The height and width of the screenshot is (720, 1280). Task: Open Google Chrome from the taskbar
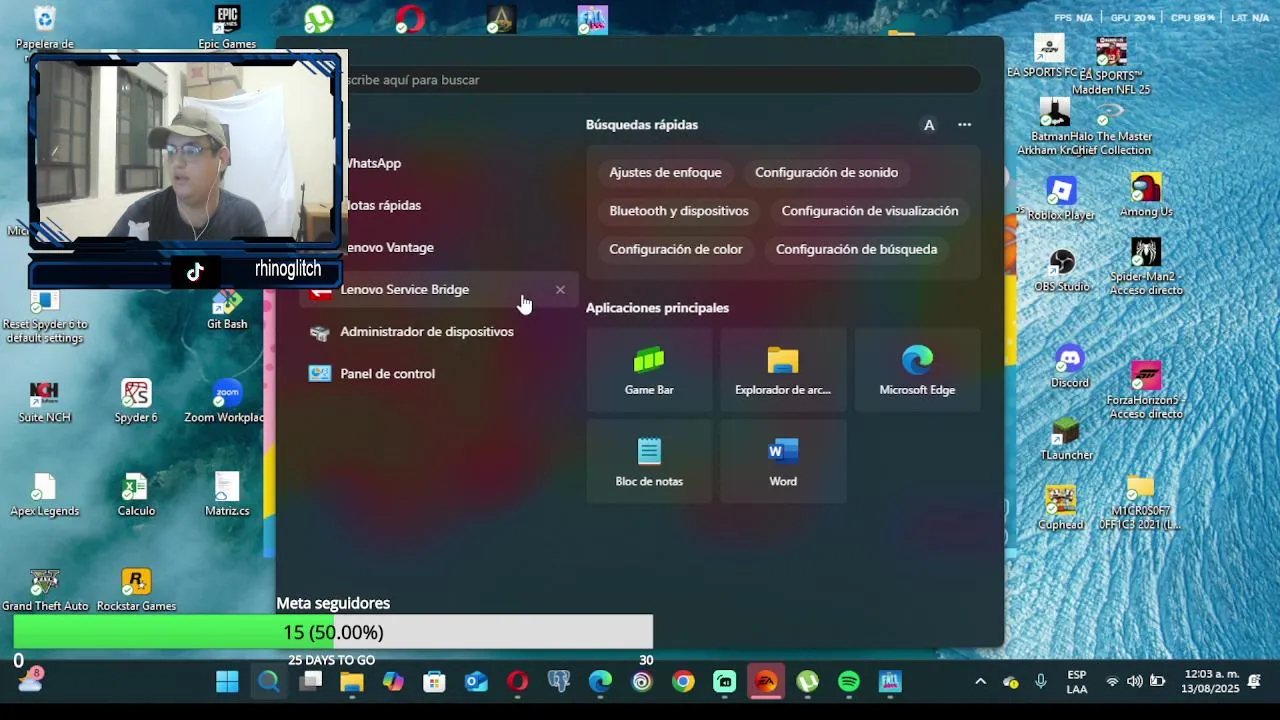click(683, 682)
